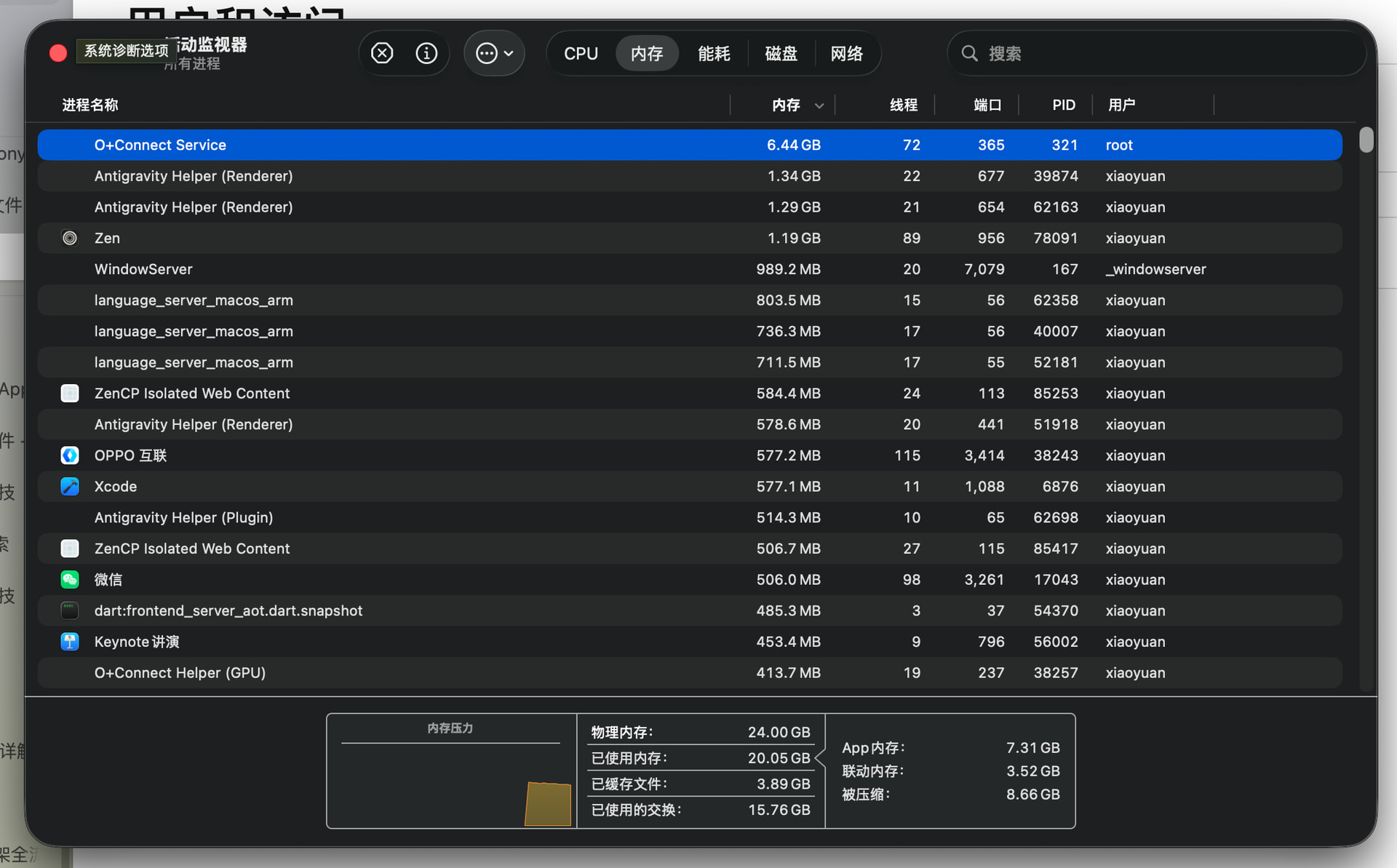Click the process list vertical scrollbar
Image resolution: width=1397 pixels, height=868 pixels.
(1366, 140)
